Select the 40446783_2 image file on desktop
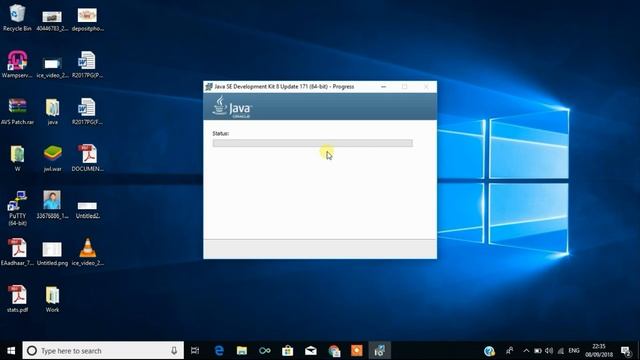The image size is (640, 360). pos(52,20)
